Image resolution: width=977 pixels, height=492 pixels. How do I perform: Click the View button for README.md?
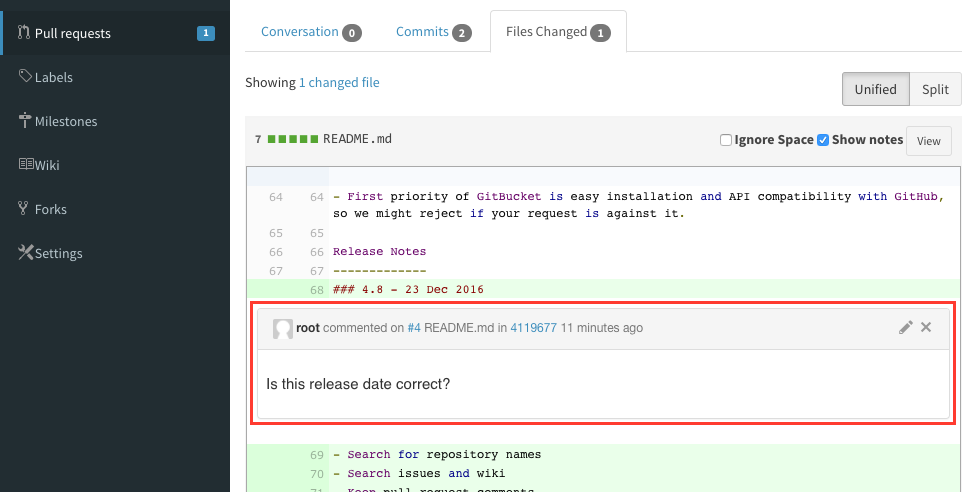tap(928, 141)
